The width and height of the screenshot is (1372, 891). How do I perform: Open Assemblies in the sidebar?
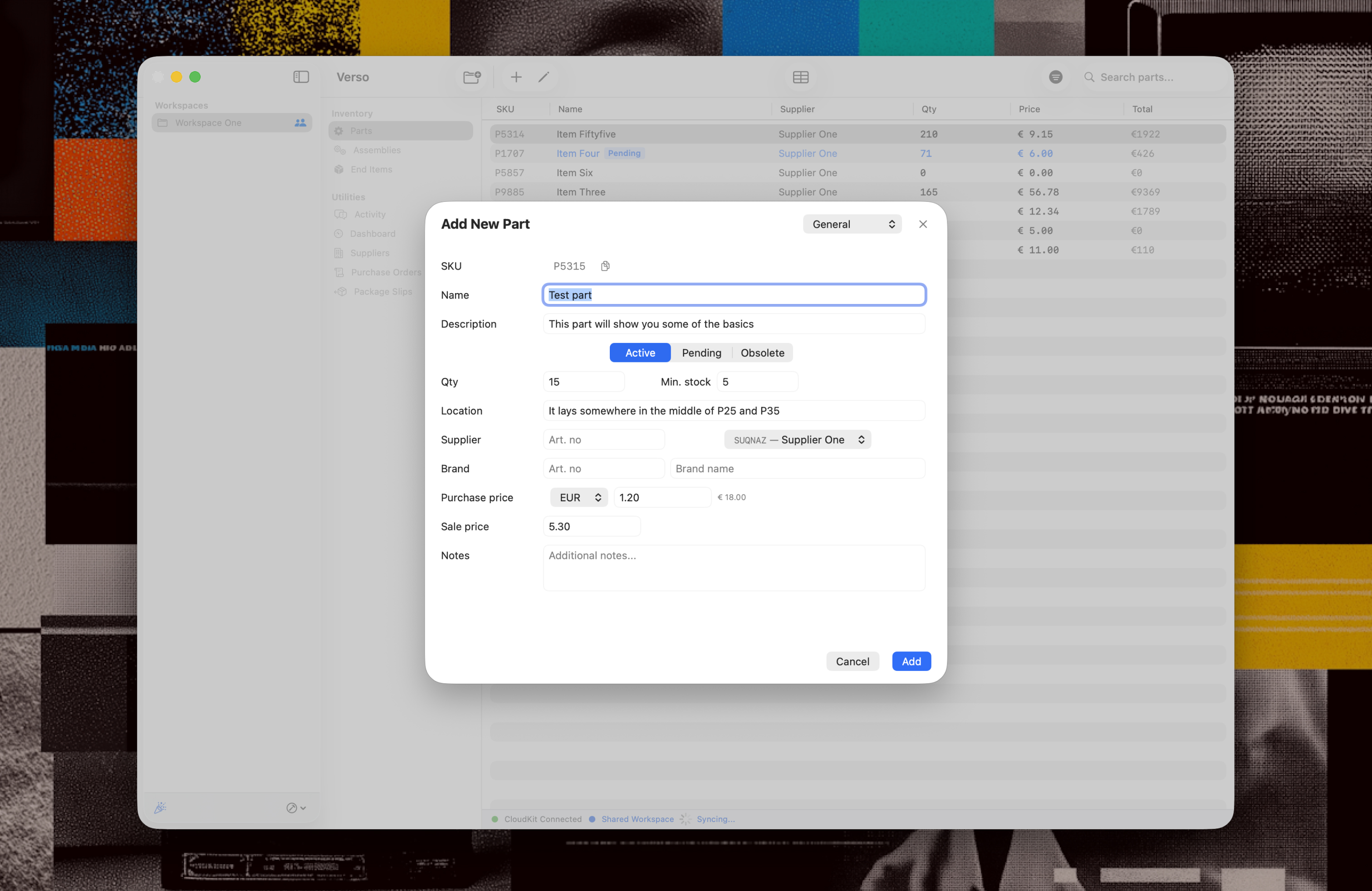[377, 150]
